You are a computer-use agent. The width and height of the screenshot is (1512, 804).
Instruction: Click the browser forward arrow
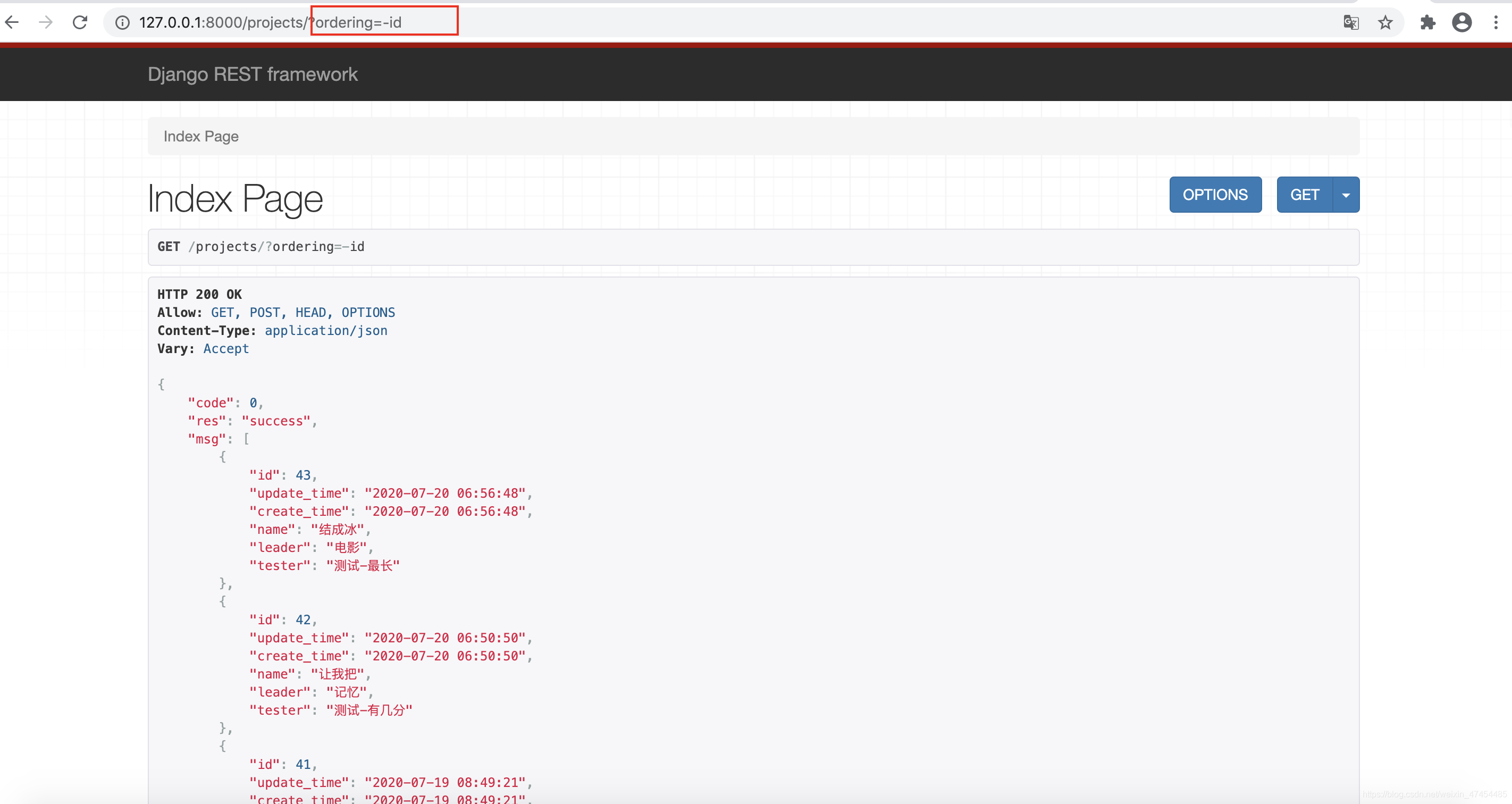(x=45, y=22)
